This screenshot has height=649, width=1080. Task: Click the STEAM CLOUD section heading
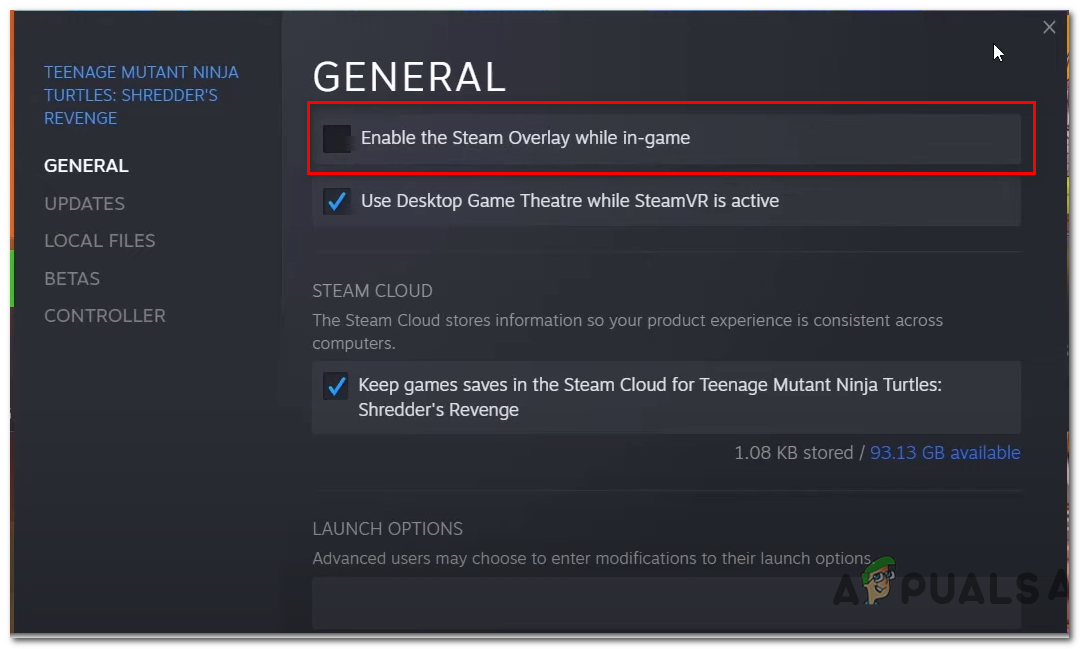click(x=372, y=291)
